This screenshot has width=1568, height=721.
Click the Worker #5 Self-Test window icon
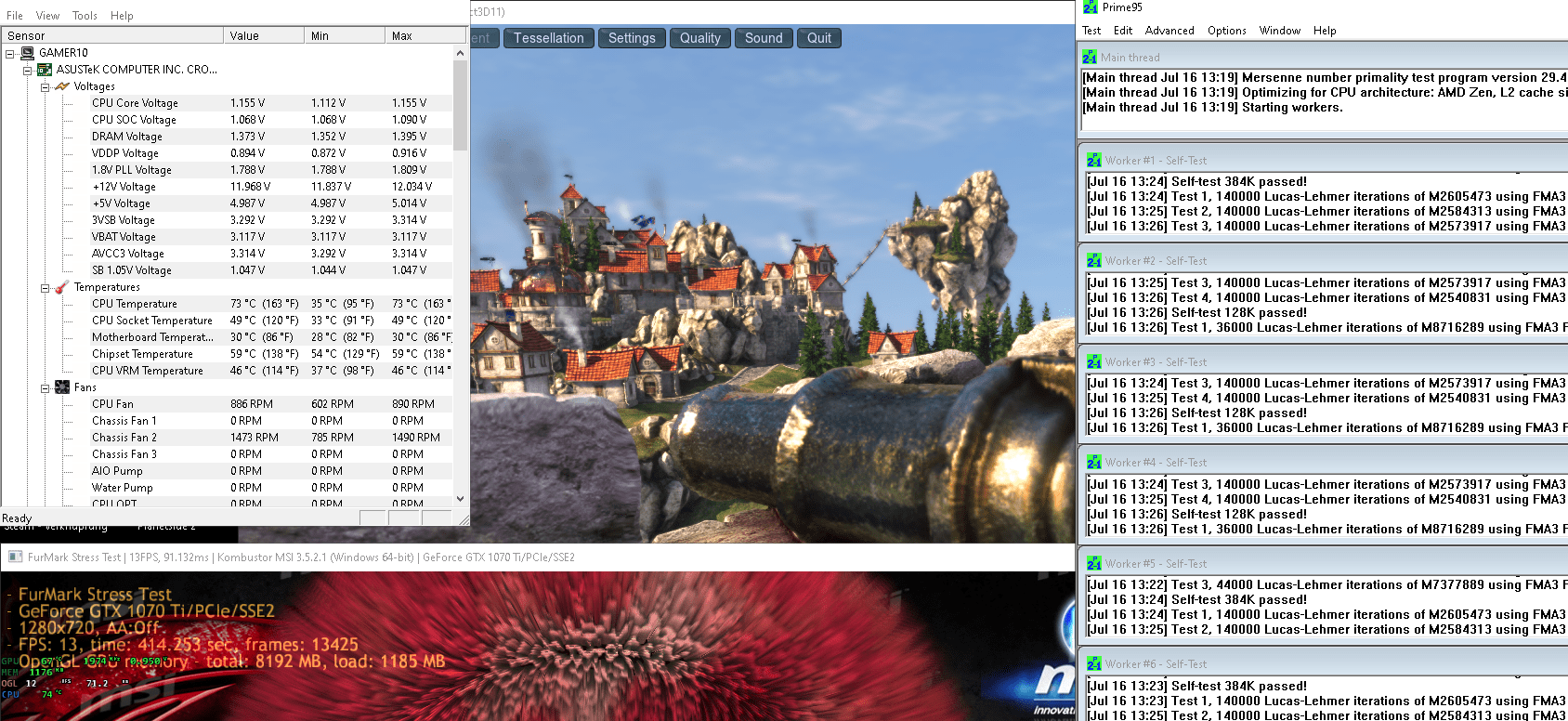click(x=1094, y=564)
